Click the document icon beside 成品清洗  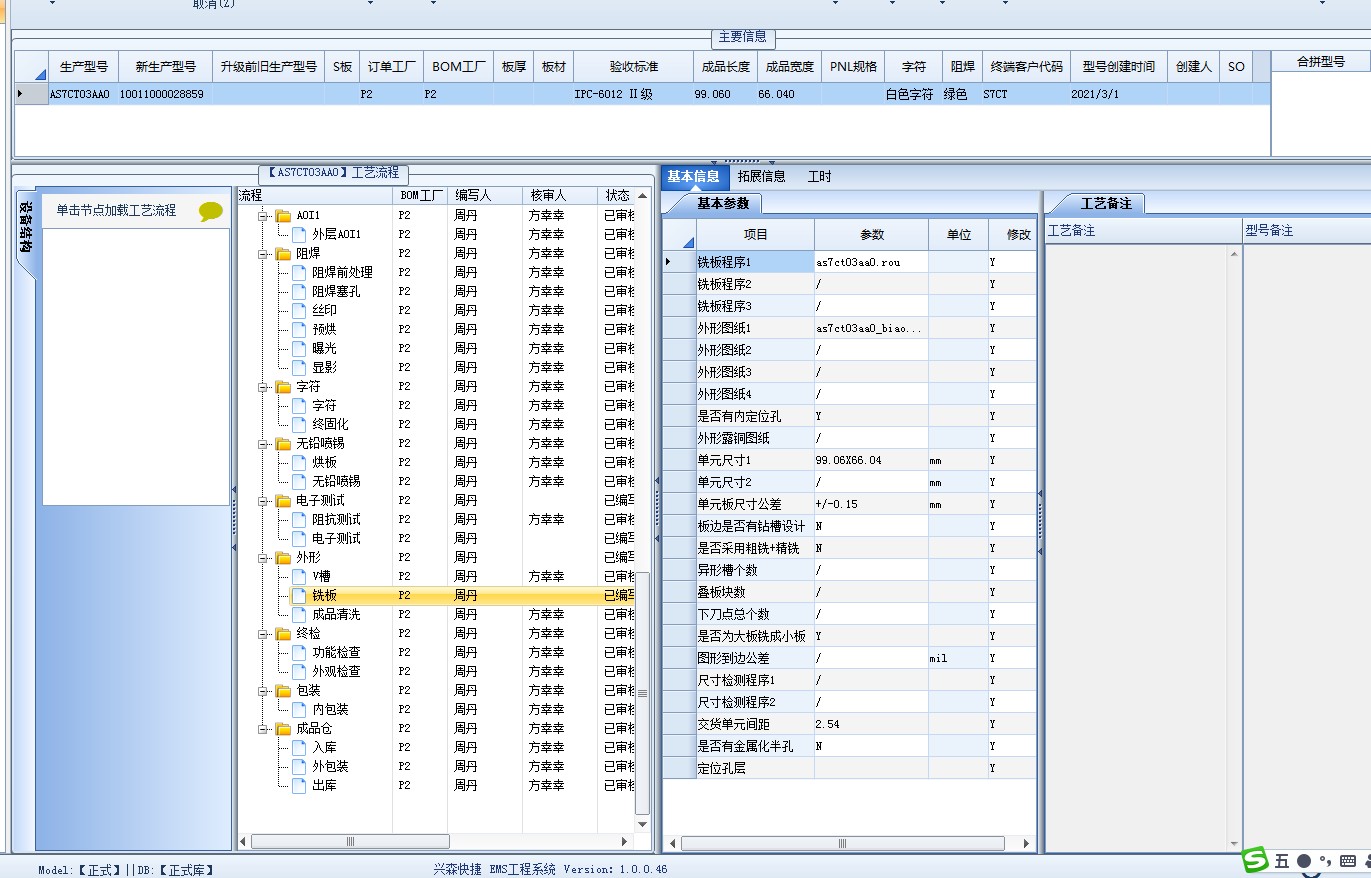coord(299,614)
